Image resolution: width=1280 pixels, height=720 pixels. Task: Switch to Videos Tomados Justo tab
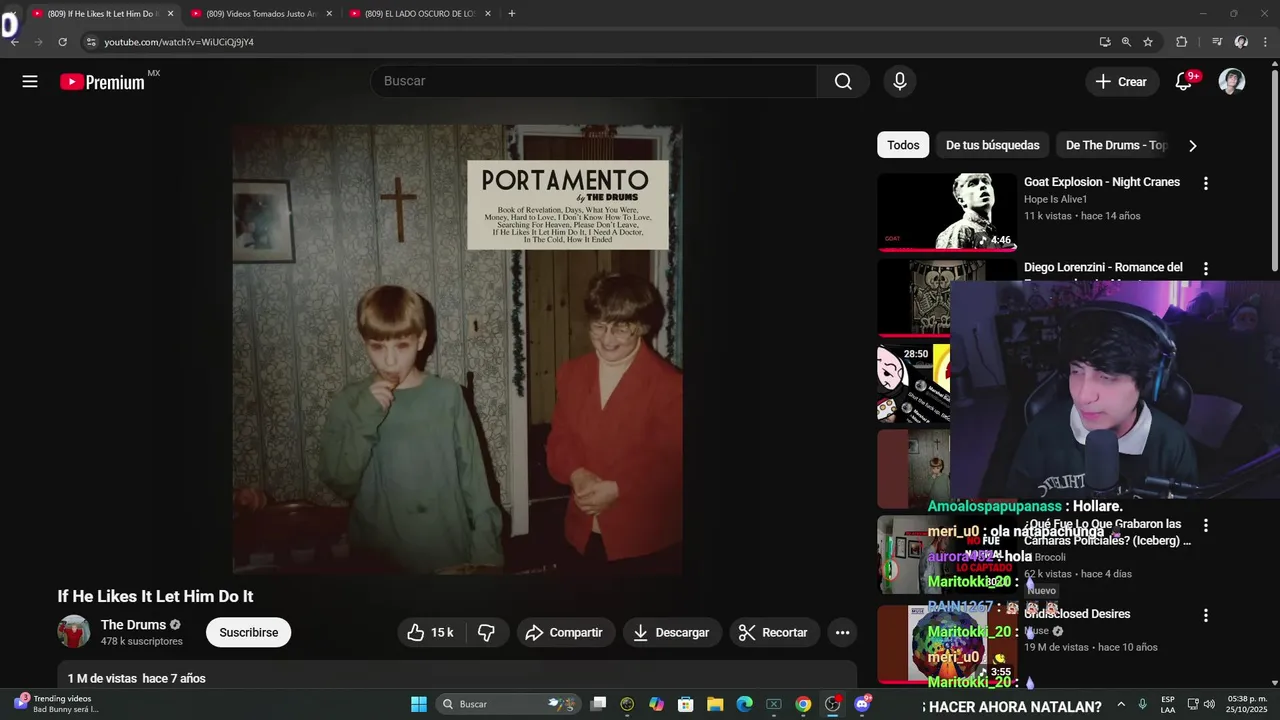pyautogui.click(x=262, y=14)
